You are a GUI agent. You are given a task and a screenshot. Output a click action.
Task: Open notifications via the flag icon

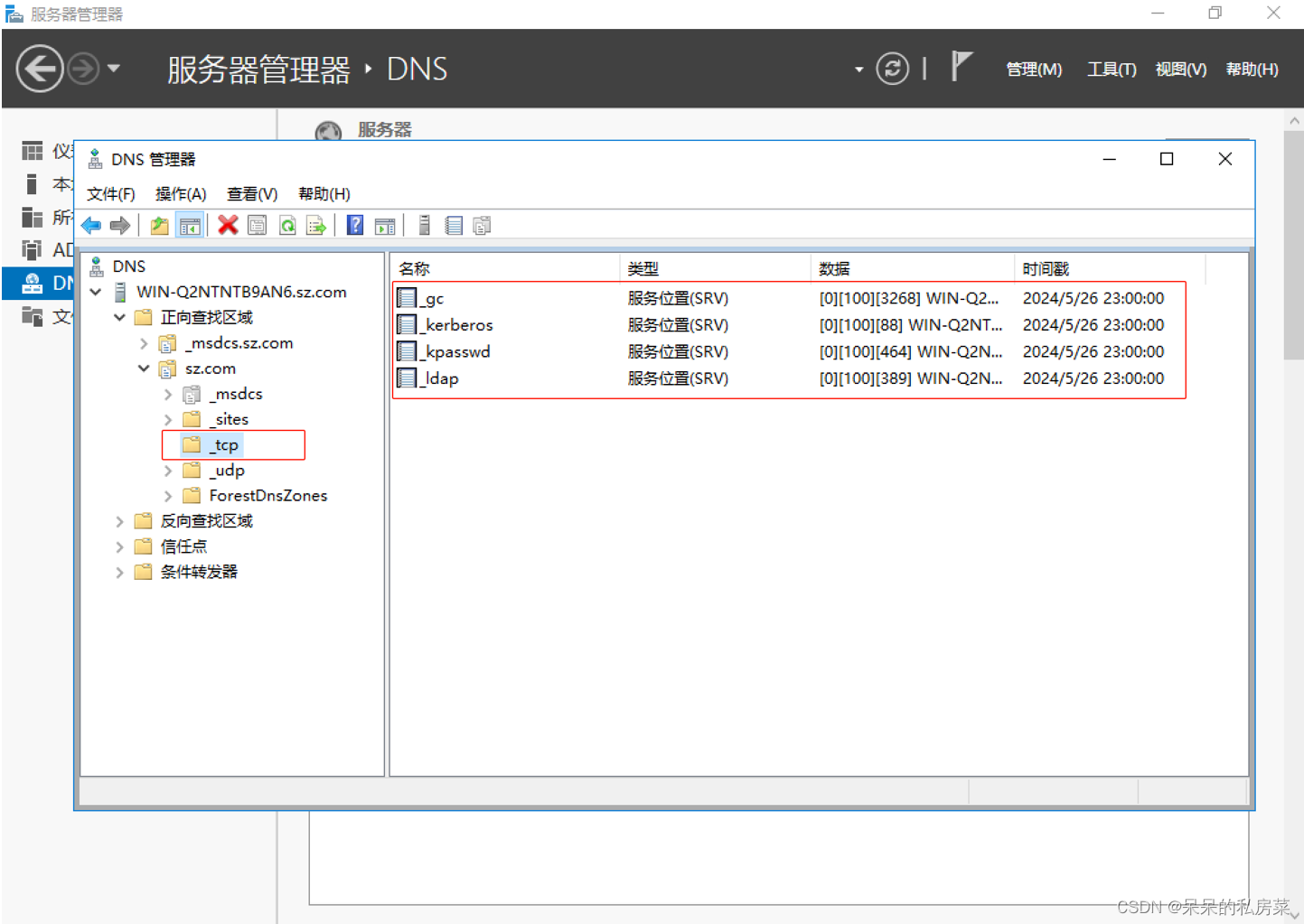click(x=962, y=67)
